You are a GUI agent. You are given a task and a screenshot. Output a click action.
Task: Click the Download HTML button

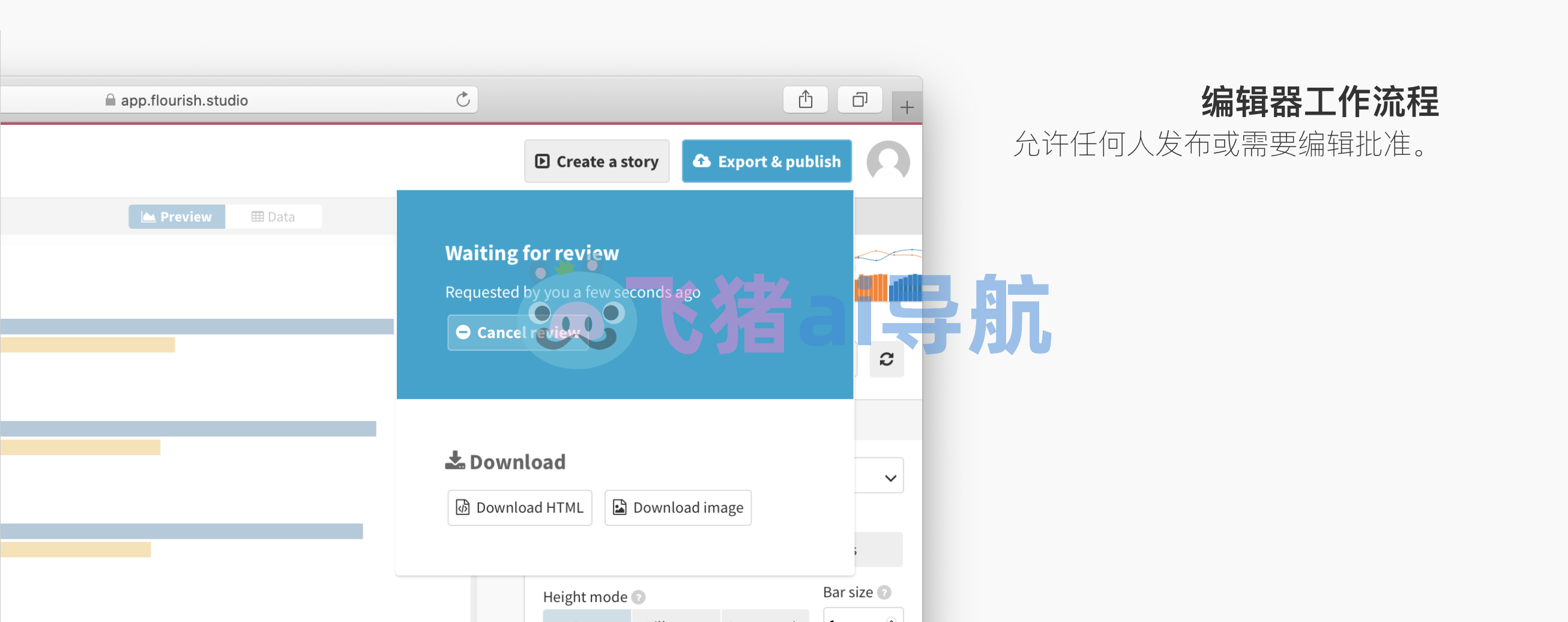(x=519, y=507)
